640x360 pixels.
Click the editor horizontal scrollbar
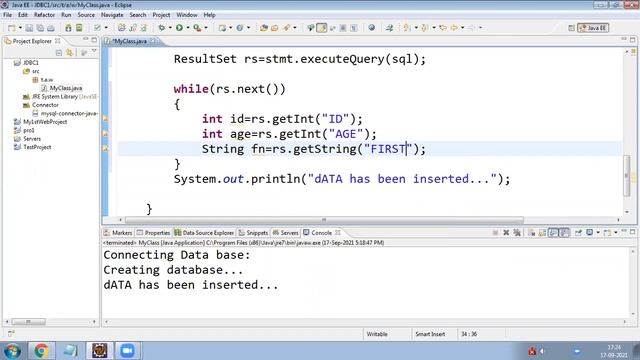pyautogui.click(x=324, y=220)
